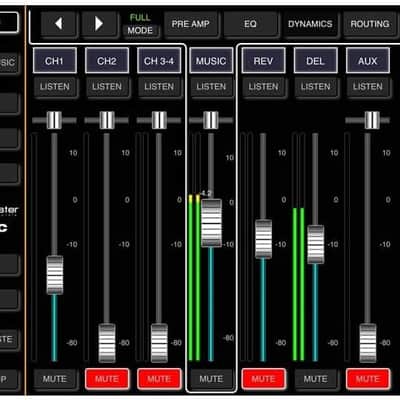400x400 pixels.
Task: Enable LISTEN on DEL channel
Action: [316, 87]
